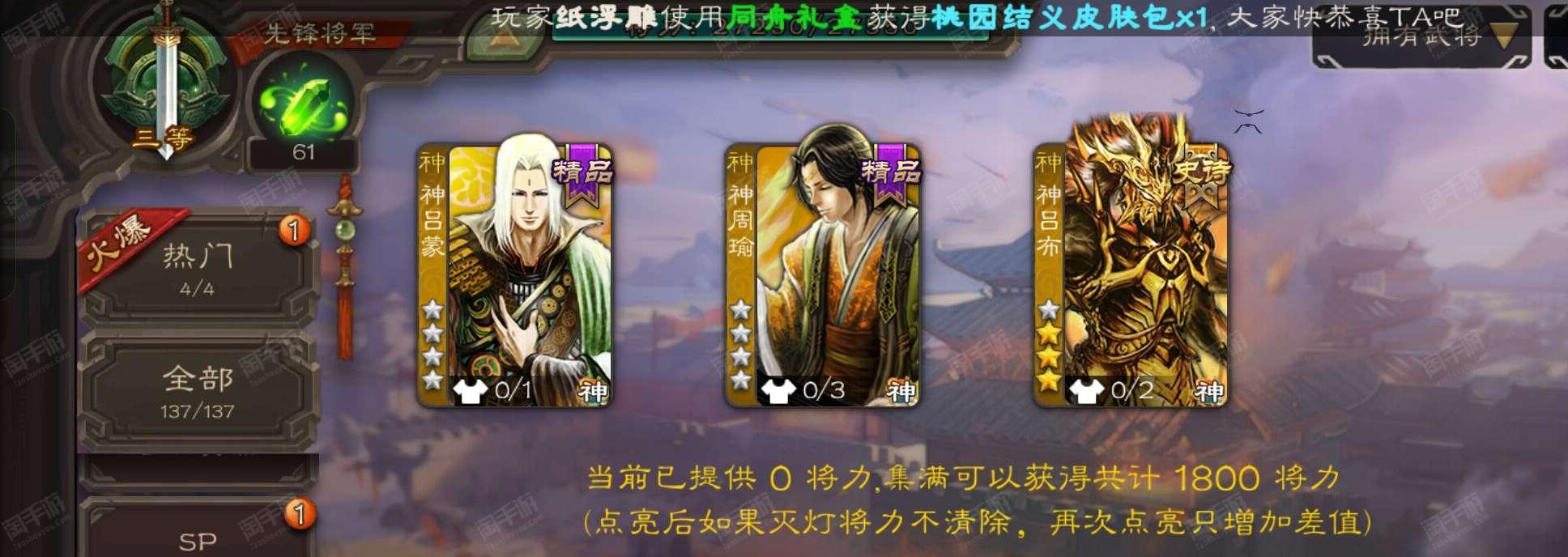Select the 热门 category tab
Screen dimensions: 1568x557
tap(198, 268)
